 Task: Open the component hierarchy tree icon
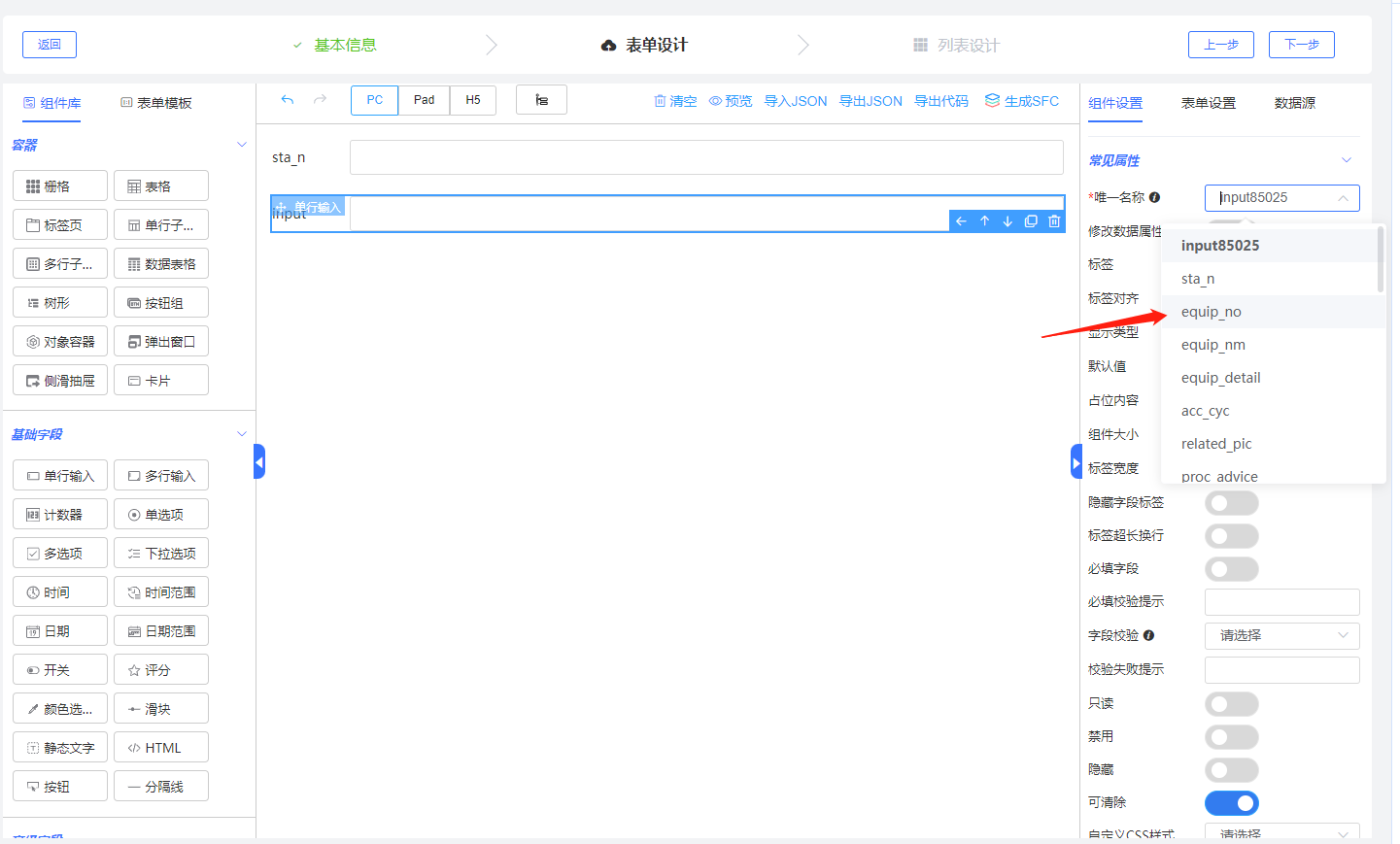541,100
